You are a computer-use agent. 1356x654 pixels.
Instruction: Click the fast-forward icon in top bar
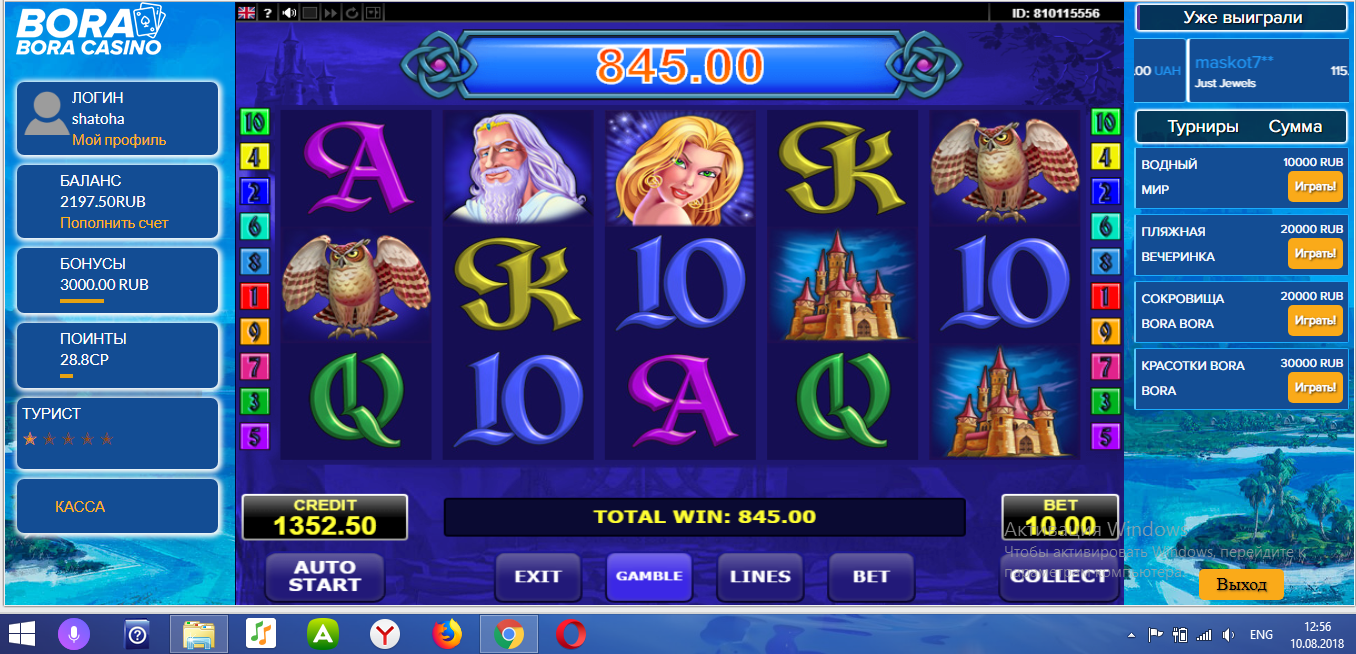tap(331, 13)
